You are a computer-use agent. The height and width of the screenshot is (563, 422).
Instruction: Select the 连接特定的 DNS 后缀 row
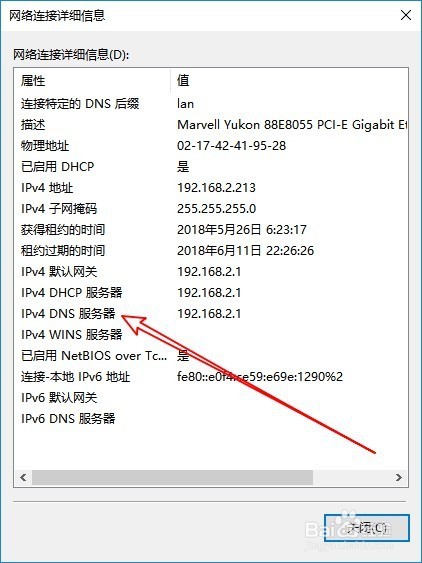211,103
